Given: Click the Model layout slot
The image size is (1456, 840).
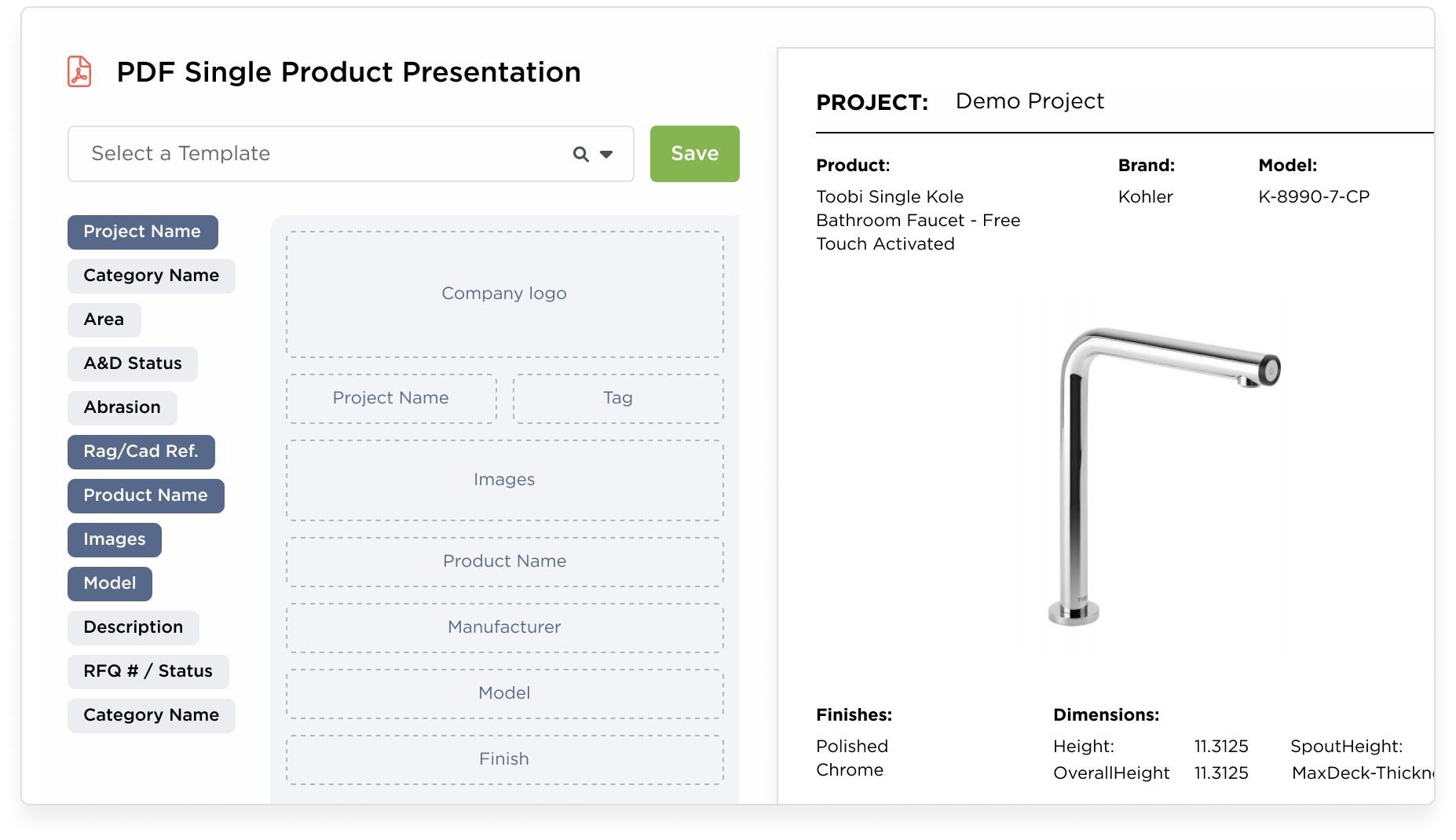Looking at the screenshot, I should pos(504,694).
